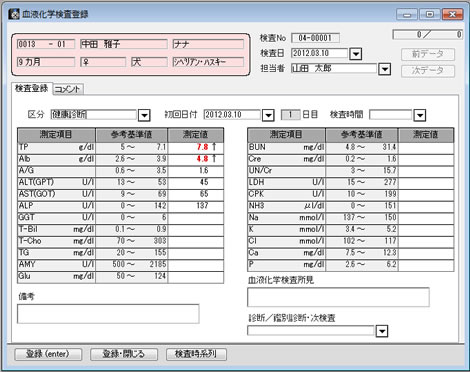Click the 区分 field 健康診断
The image size is (470, 372).
[94, 115]
